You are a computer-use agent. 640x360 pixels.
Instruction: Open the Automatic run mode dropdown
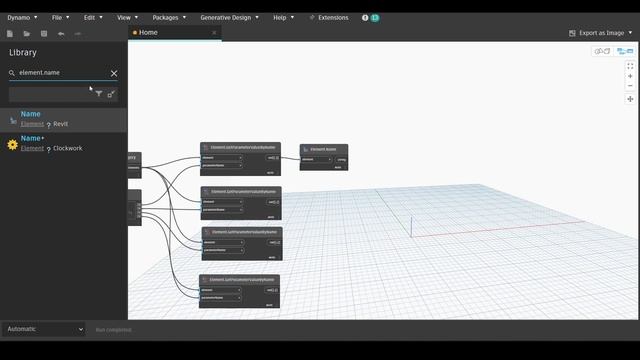click(44, 329)
